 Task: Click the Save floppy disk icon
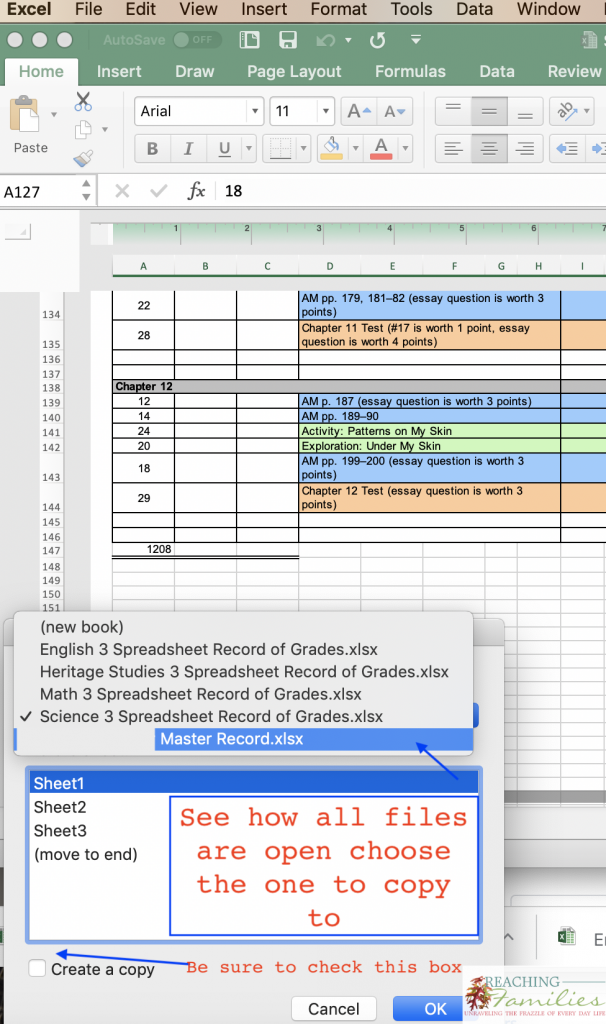coord(288,40)
